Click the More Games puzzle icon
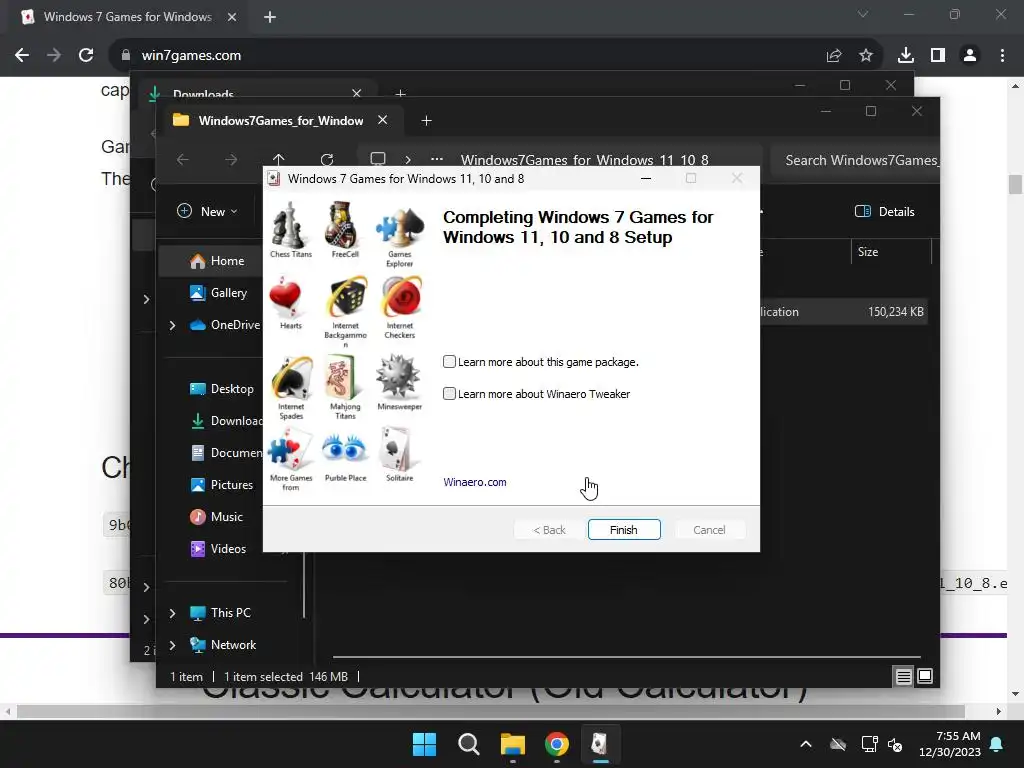Image resolution: width=1024 pixels, height=768 pixels. [x=290, y=449]
